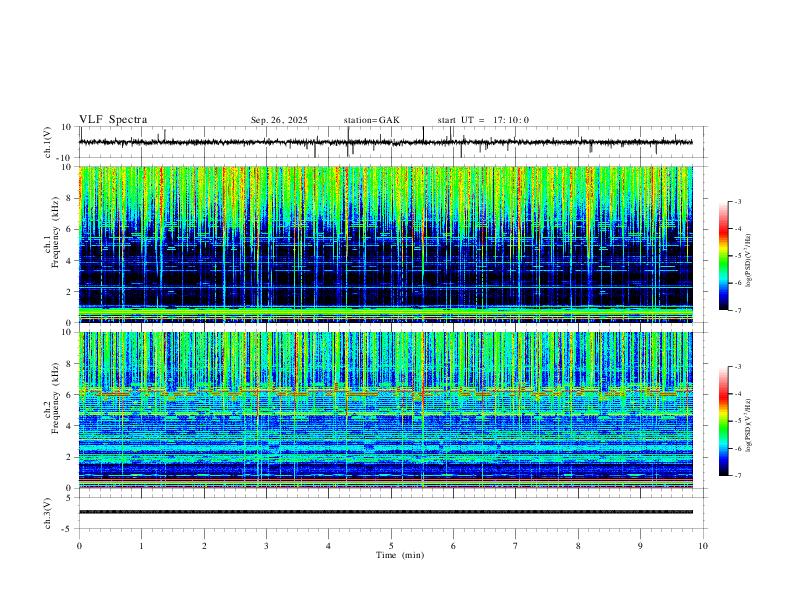This screenshot has width=792, height=612.
Task: Click the orange 6 kHz band in ch.2 spectrogram
Action: click(x=385, y=392)
